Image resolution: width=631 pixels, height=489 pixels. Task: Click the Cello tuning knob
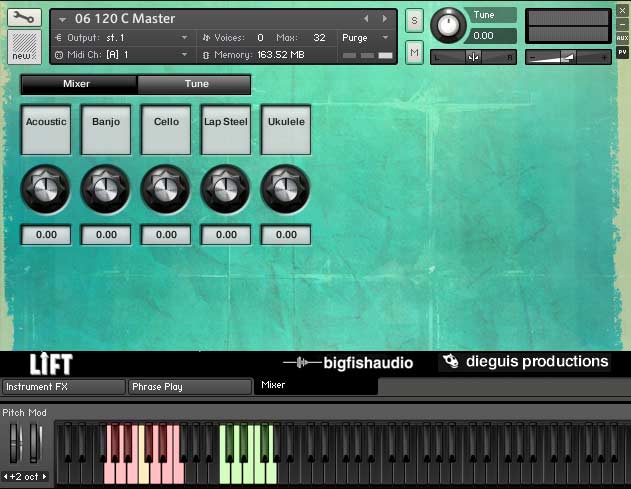165,189
